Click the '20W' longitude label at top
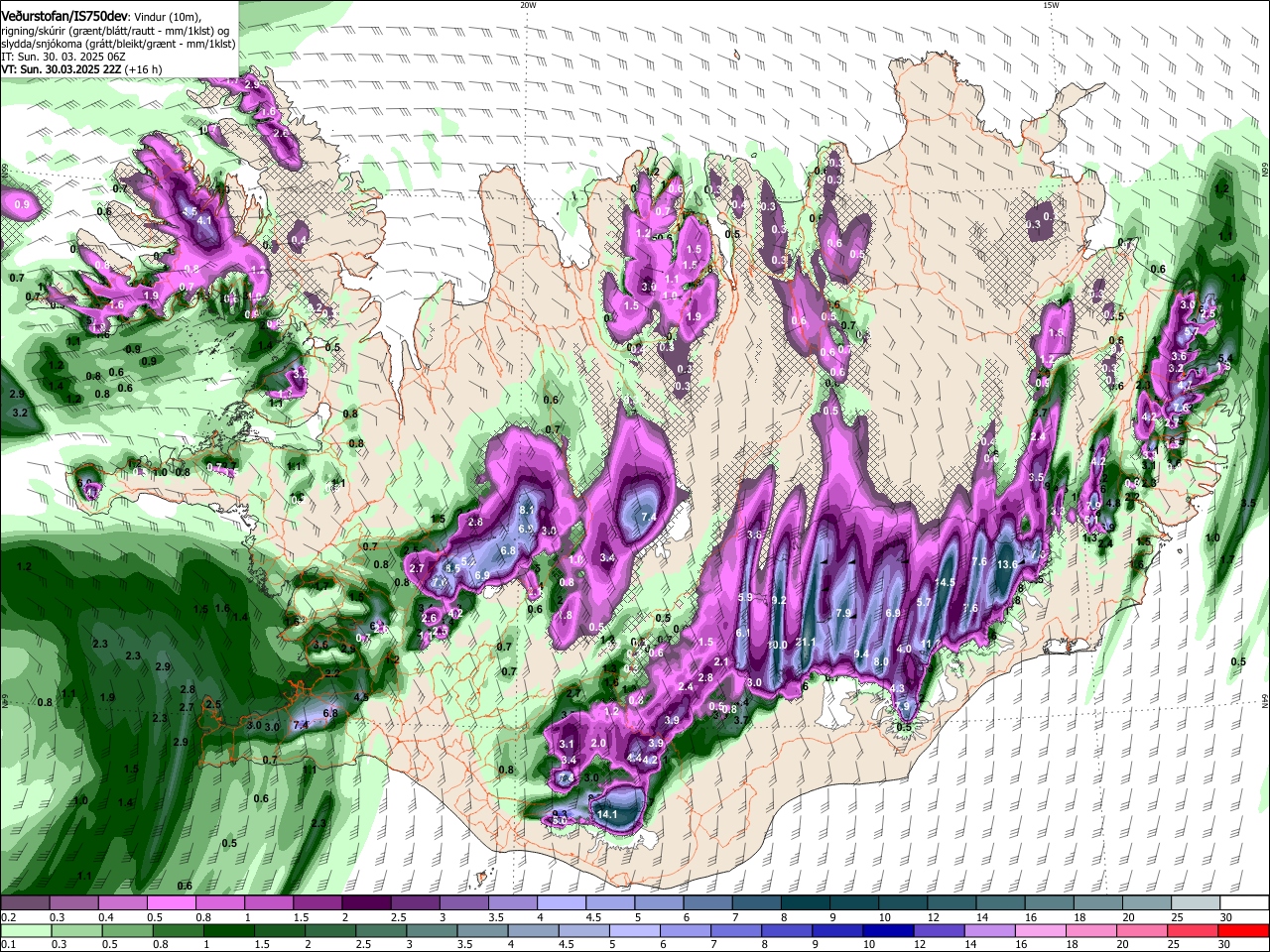The width and height of the screenshot is (1270, 952). click(x=528, y=5)
